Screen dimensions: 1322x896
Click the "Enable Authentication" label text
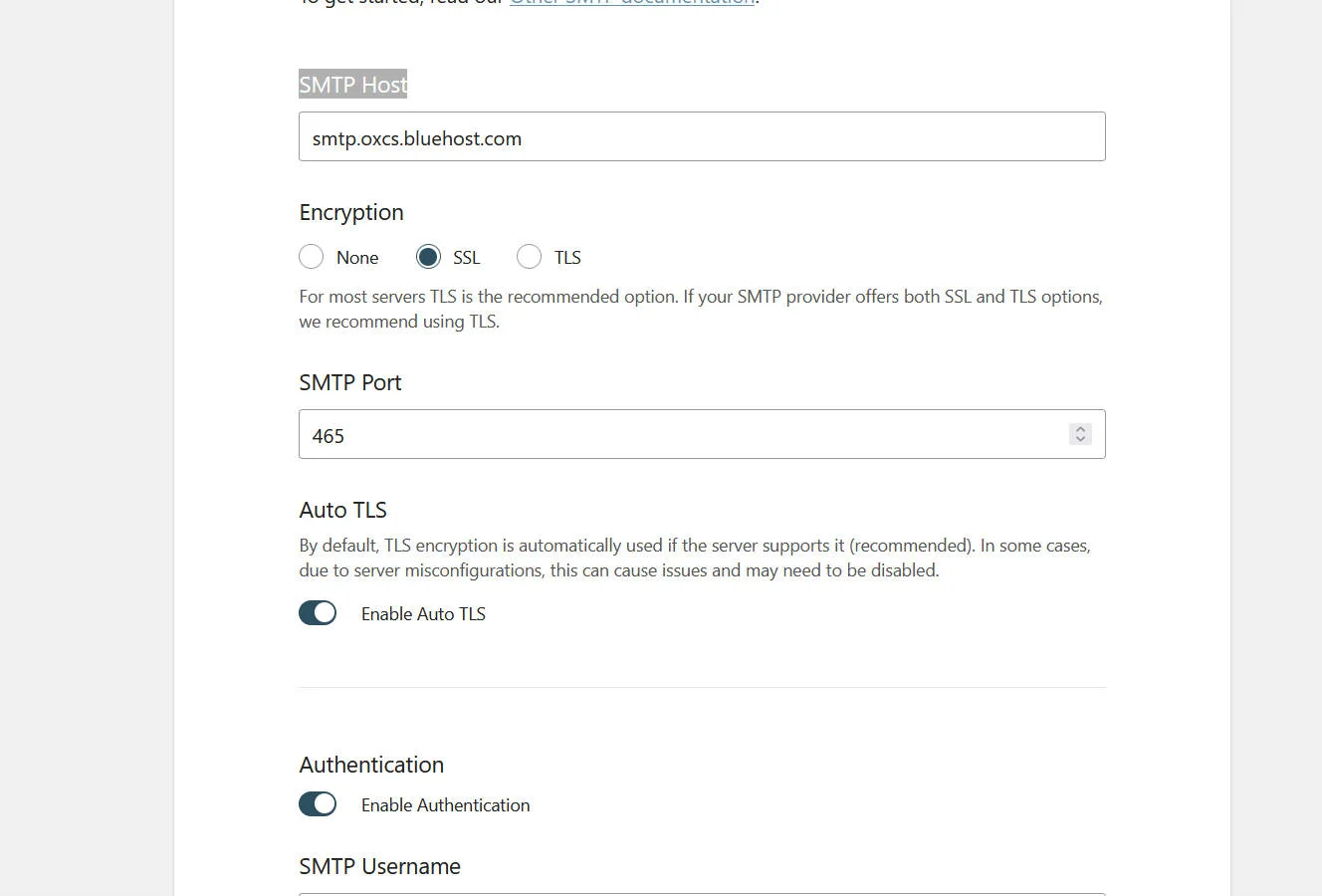445,805
